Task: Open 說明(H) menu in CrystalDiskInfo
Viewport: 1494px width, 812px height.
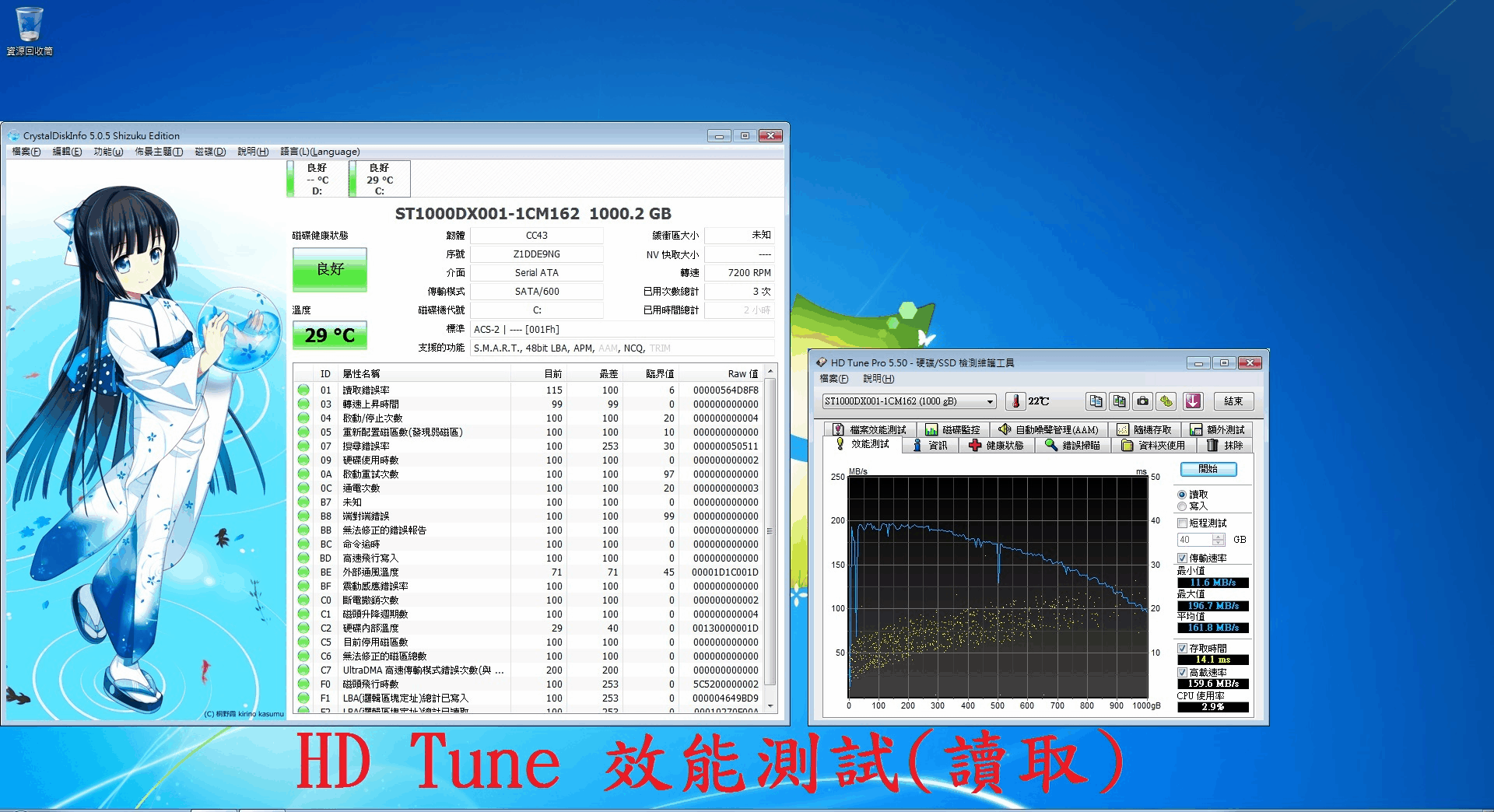Action: (x=253, y=152)
